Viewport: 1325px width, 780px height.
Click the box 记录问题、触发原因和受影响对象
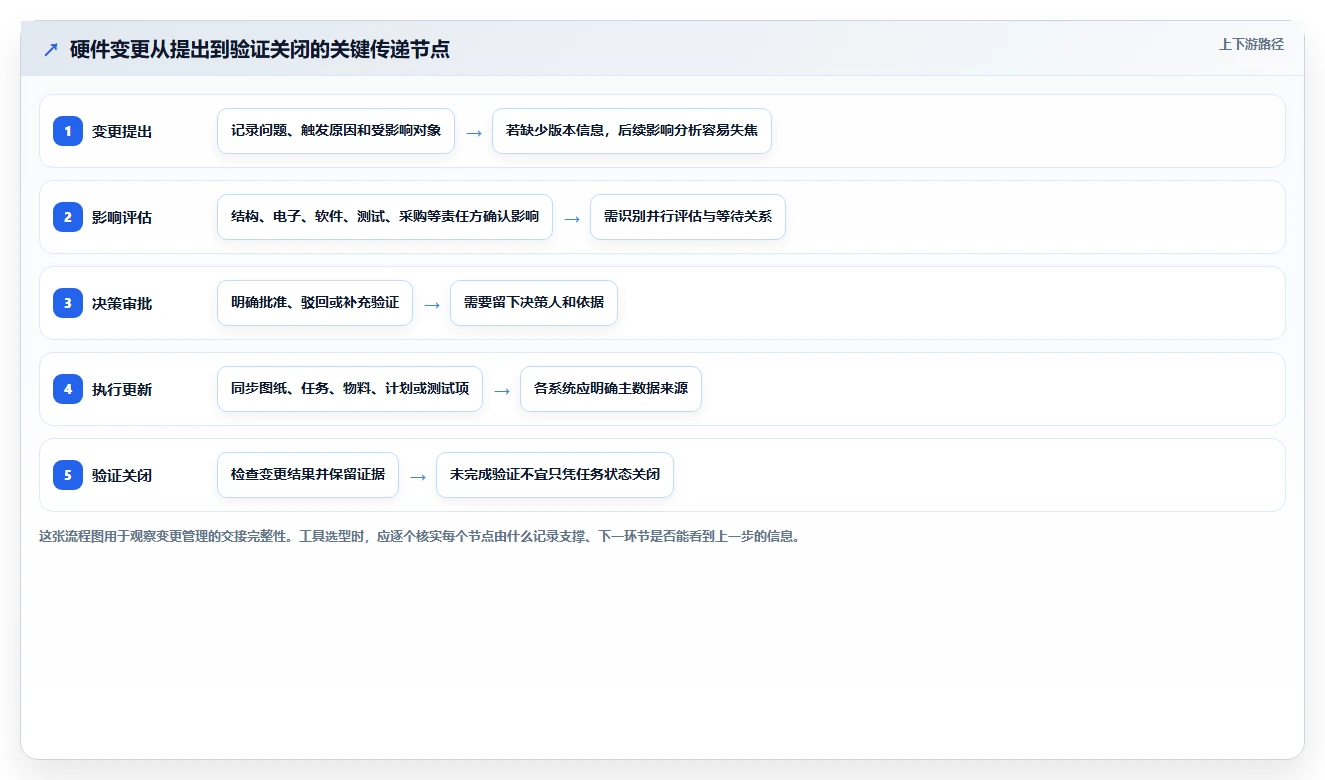(x=336, y=131)
